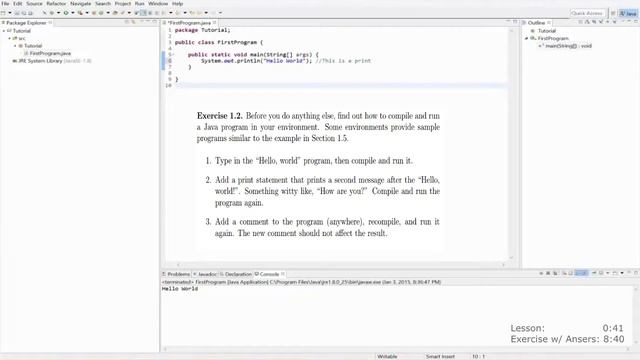This screenshot has height=360, width=640.
Task: Close the Console tab with its X
Action: 283,274
